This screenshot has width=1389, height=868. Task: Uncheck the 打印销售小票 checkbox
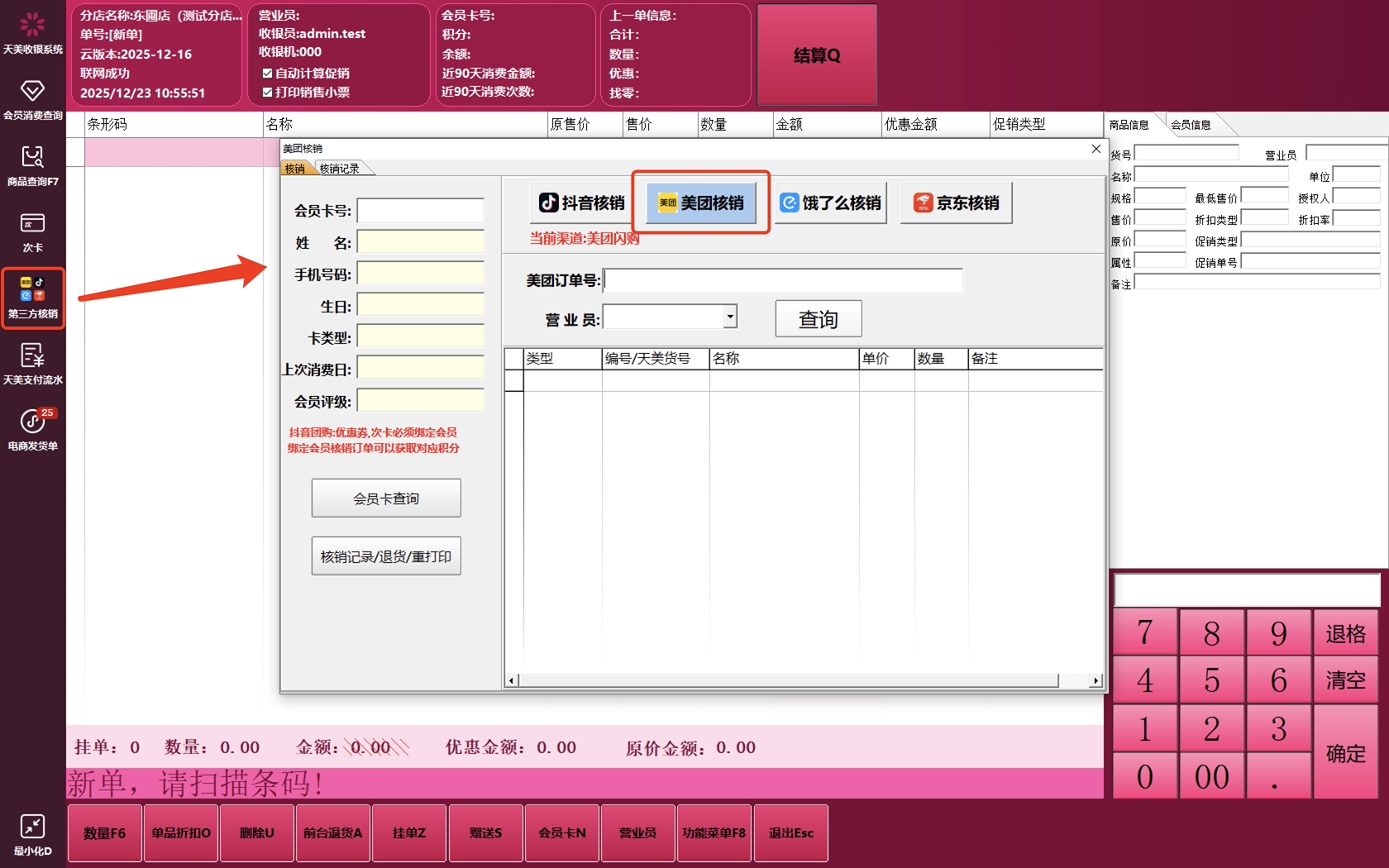pos(267,93)
